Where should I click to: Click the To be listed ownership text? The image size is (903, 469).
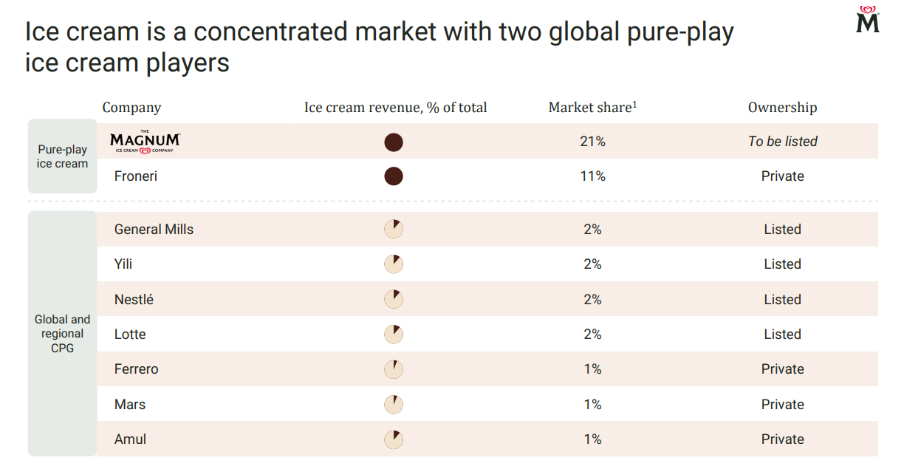click(x=783, y=141)
